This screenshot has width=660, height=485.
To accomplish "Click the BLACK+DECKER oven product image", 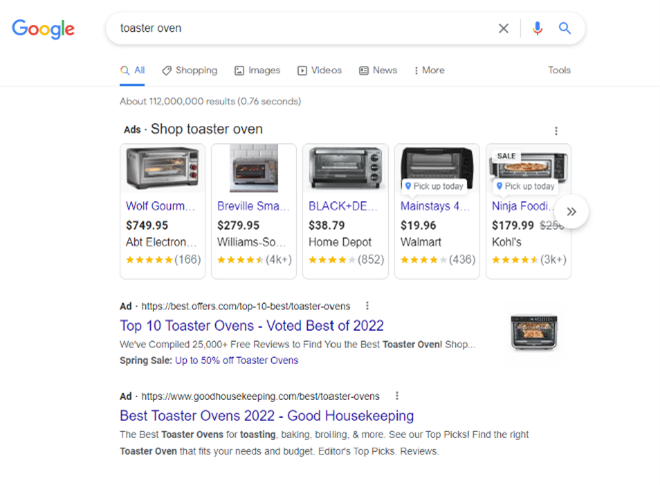I will [x=346, y=168].
